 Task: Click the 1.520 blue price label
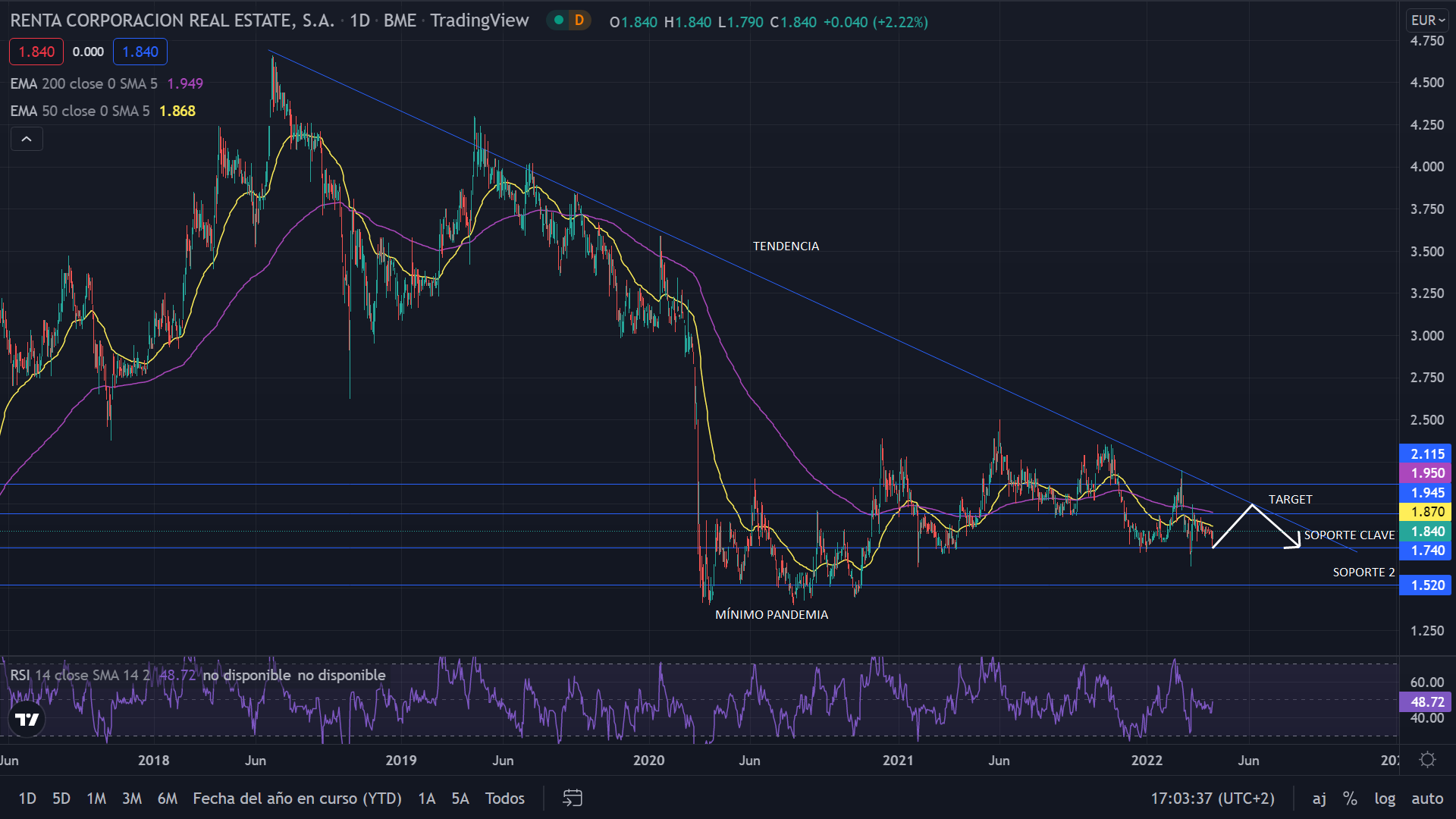pos(1426,585)
